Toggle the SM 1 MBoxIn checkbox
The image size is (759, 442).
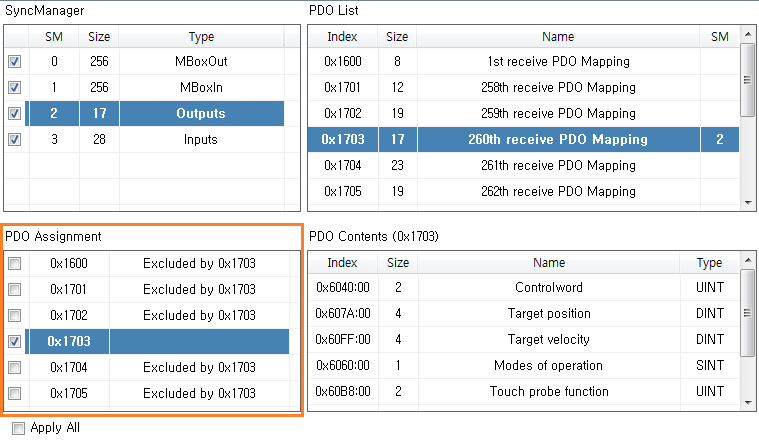point(15,88)
